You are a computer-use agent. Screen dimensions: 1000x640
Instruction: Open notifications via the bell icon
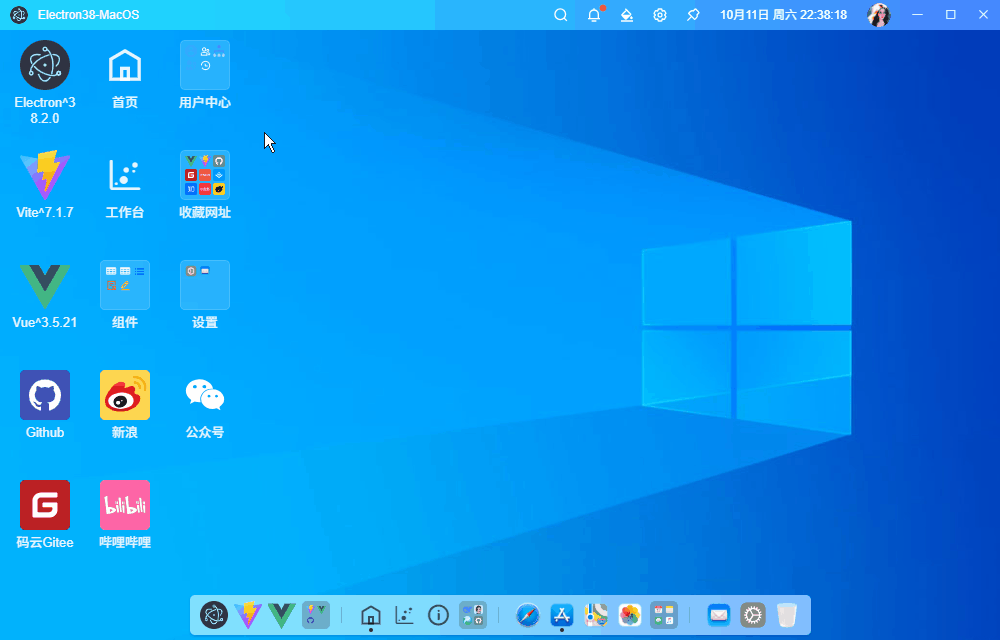coord(594,15)
